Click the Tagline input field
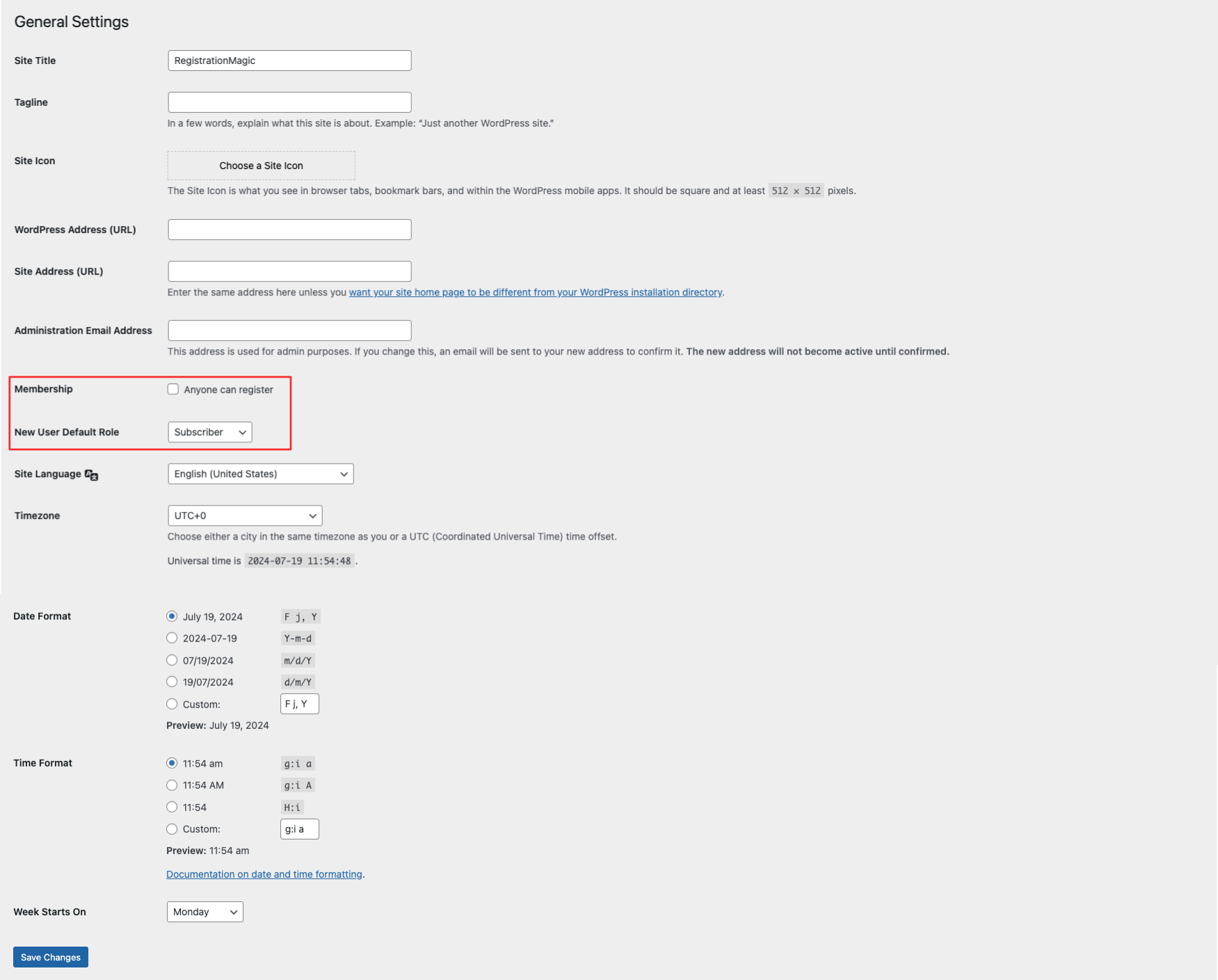The width and height of the screenshot is (1218, 980). 289,102
